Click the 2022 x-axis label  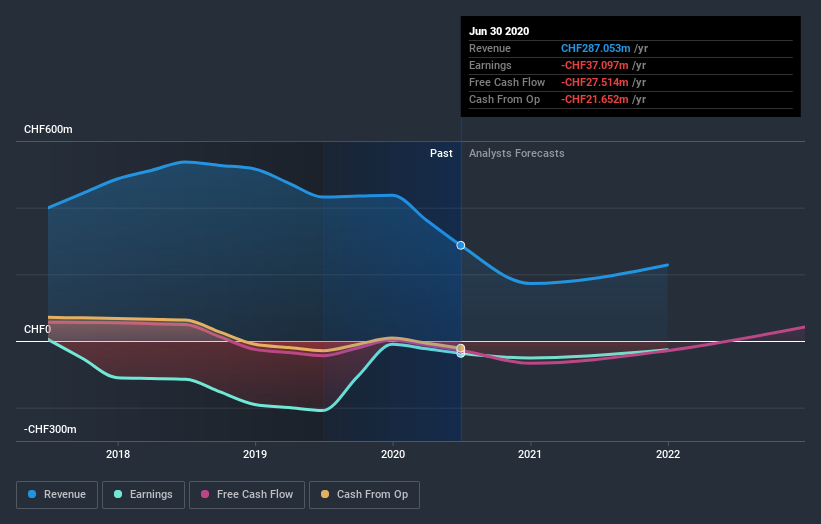(x=668, y=454)
